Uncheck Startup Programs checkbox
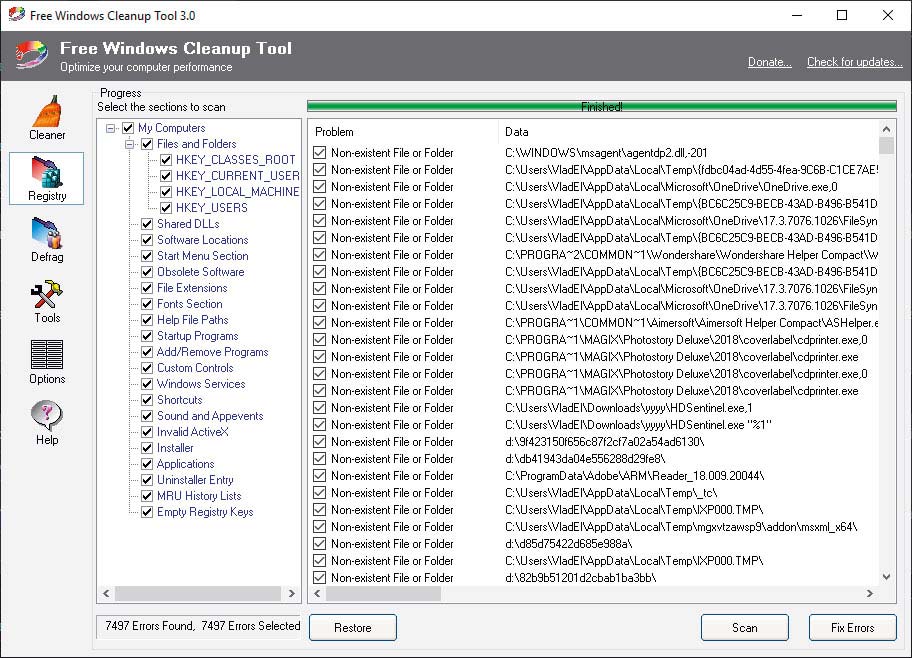This screenshot has width=912, height=658. [147, 336]
